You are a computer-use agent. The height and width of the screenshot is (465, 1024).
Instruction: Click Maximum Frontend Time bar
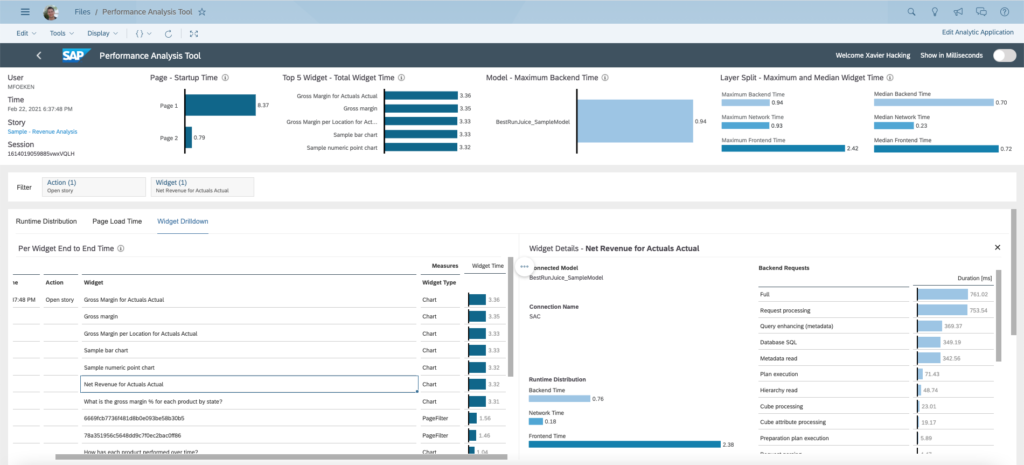pyautogui.click(x=783, y=148)
